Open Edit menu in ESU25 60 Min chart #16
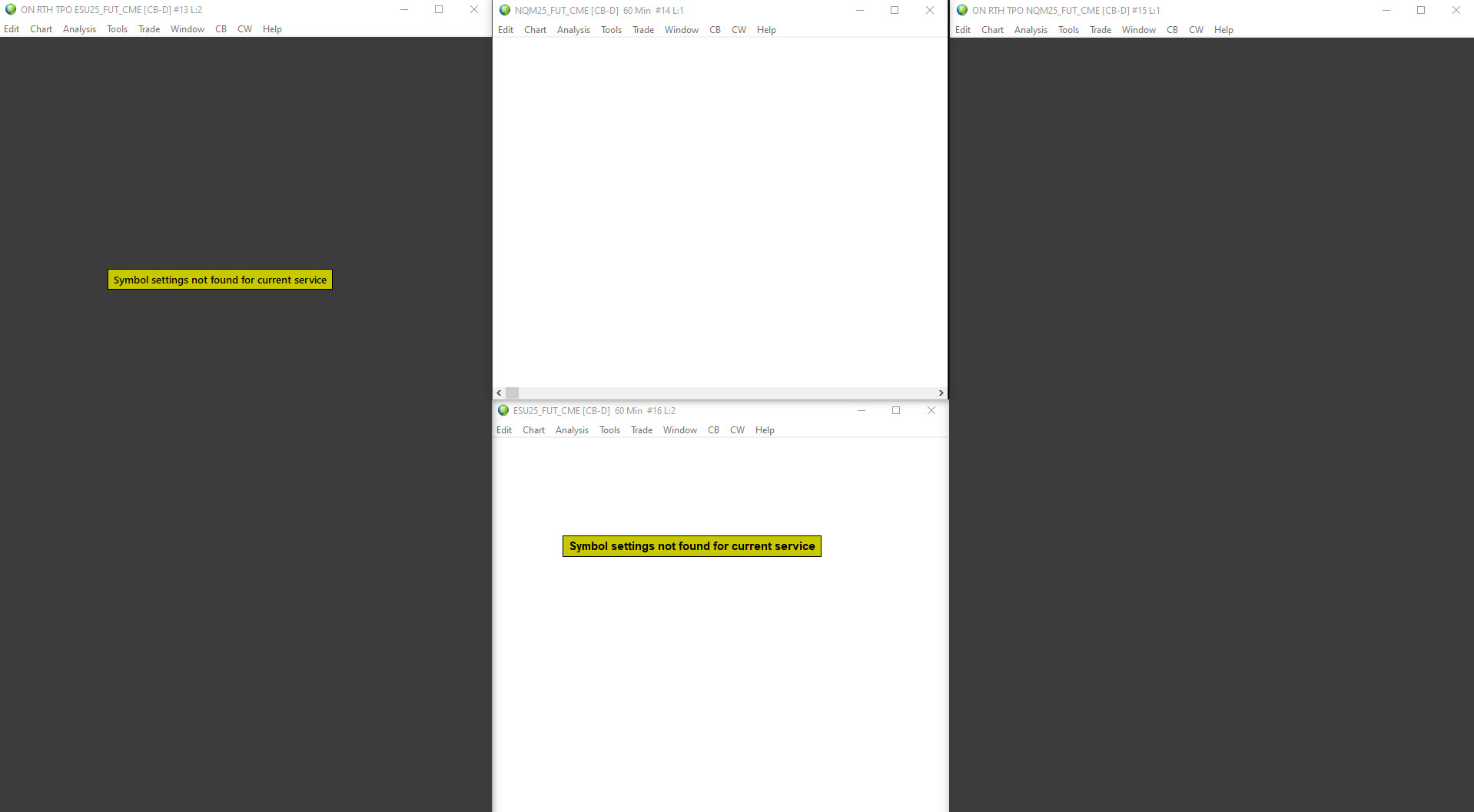The width and height of the screenshot is (1474, 812). [x=504, y=430]
